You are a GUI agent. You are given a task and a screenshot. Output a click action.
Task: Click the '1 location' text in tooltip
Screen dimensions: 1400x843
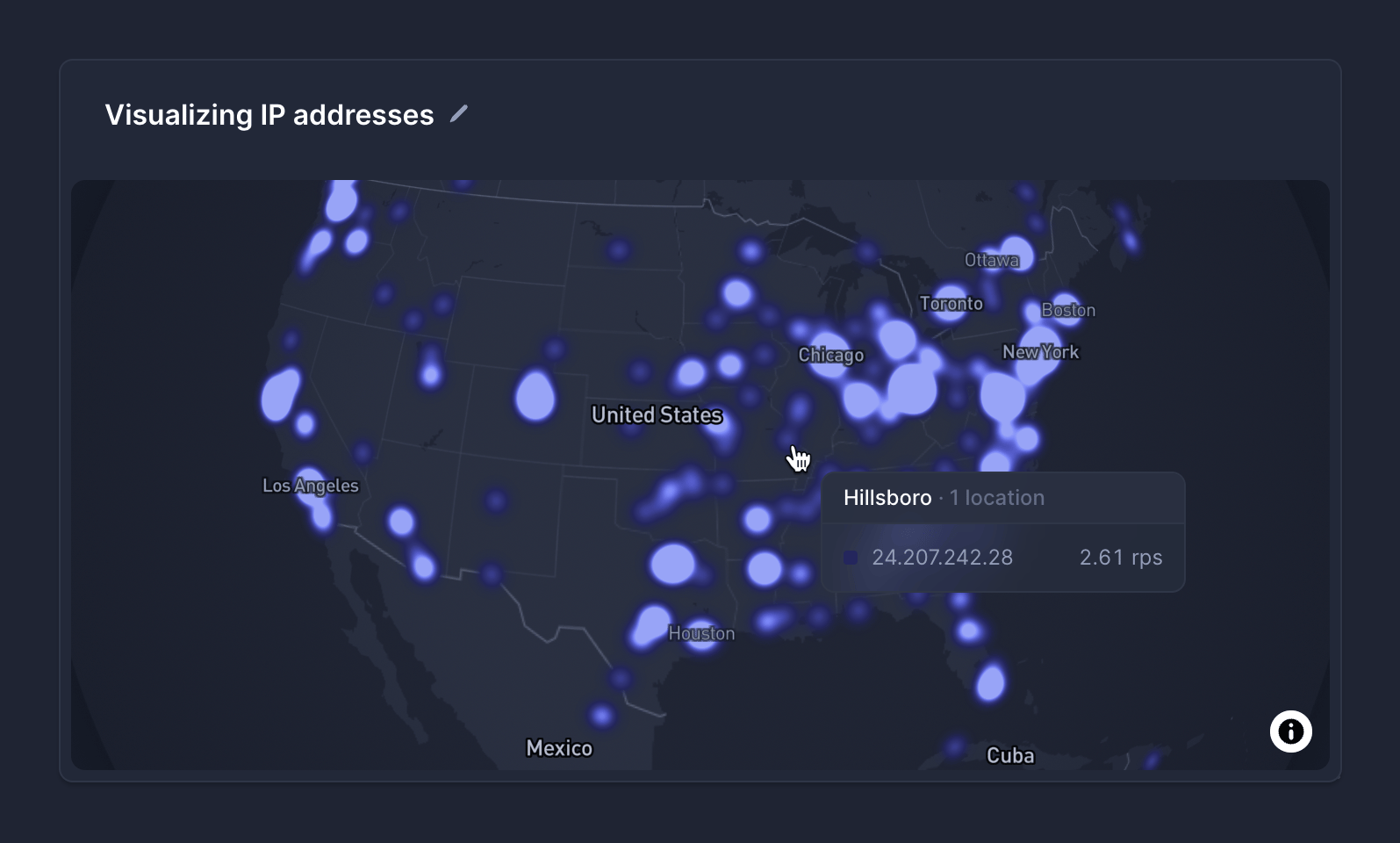[997, 498]
